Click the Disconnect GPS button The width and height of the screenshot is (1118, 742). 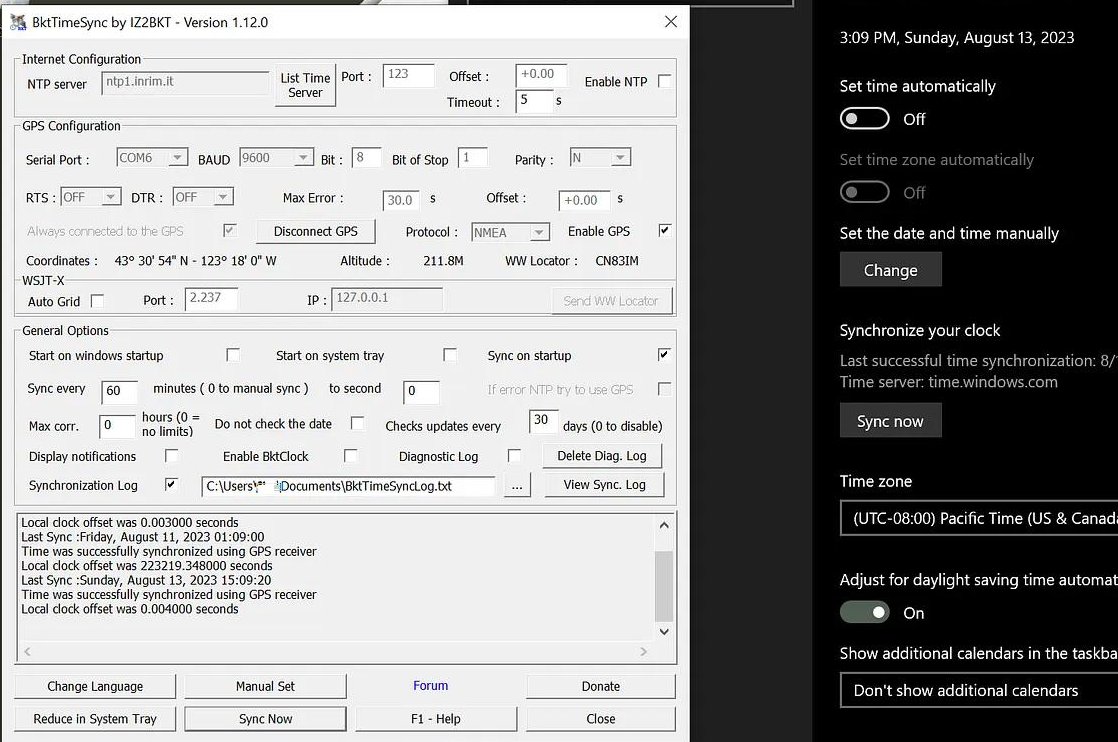click(x=316, y=231)
